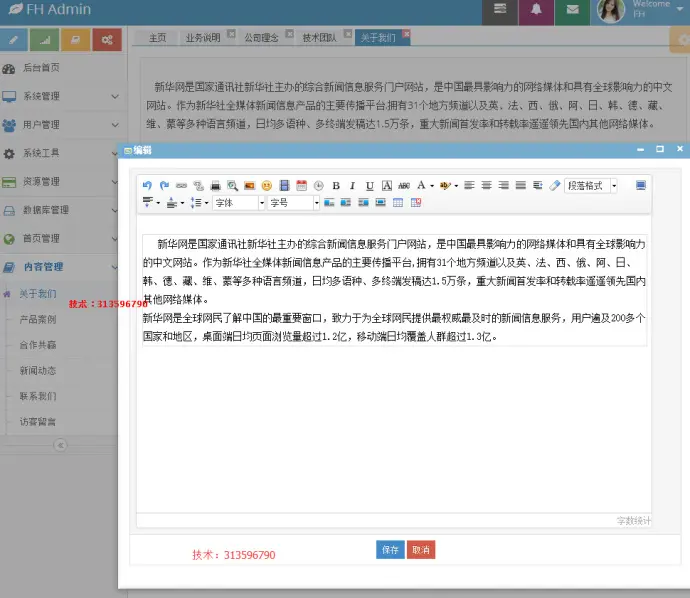Open 产品案例 under 内容管理
Viewport: 690px width, 598px height.
pyautogui.click(x=38, y=319)
